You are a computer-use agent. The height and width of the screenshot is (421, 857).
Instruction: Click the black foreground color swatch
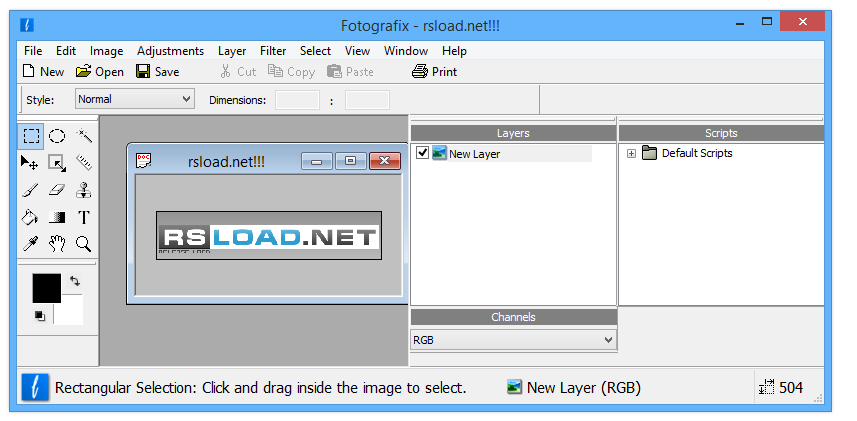coord(46,288)
